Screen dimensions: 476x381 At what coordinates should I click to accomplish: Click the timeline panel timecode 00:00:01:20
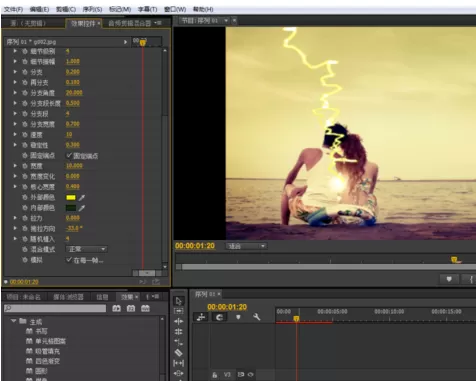227,307
